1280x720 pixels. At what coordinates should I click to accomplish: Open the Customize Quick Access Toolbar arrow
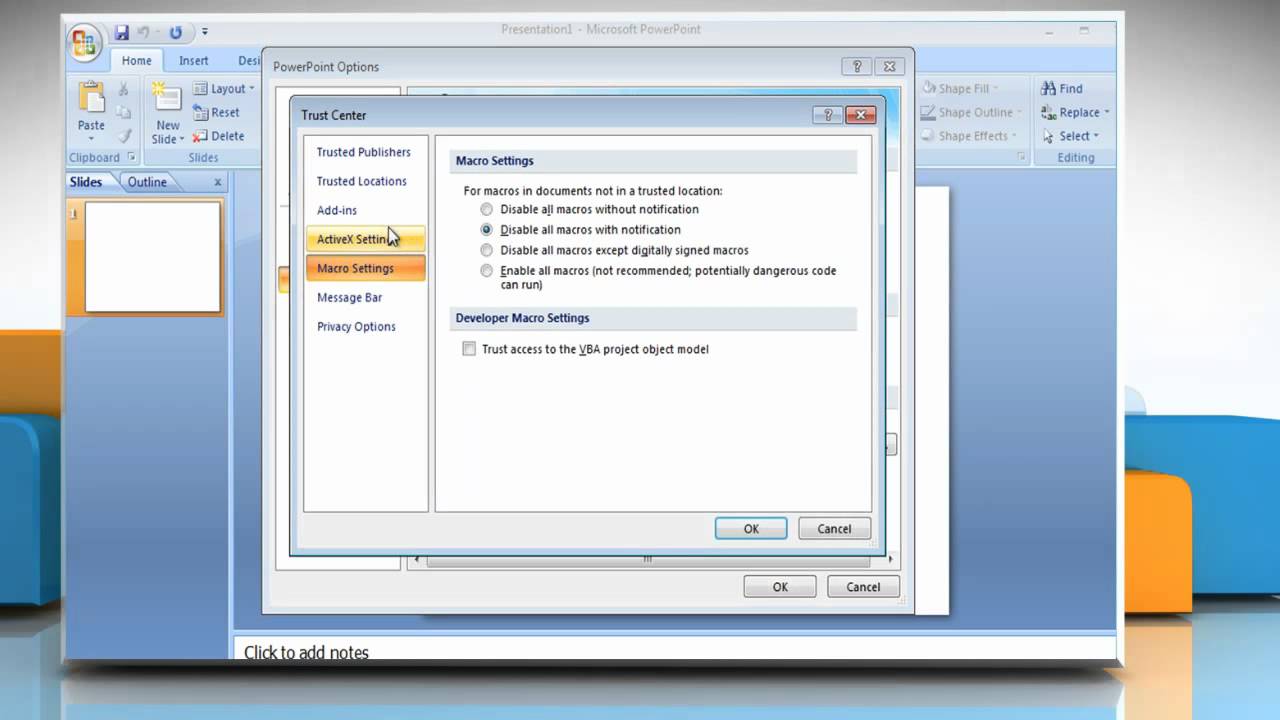205,32
